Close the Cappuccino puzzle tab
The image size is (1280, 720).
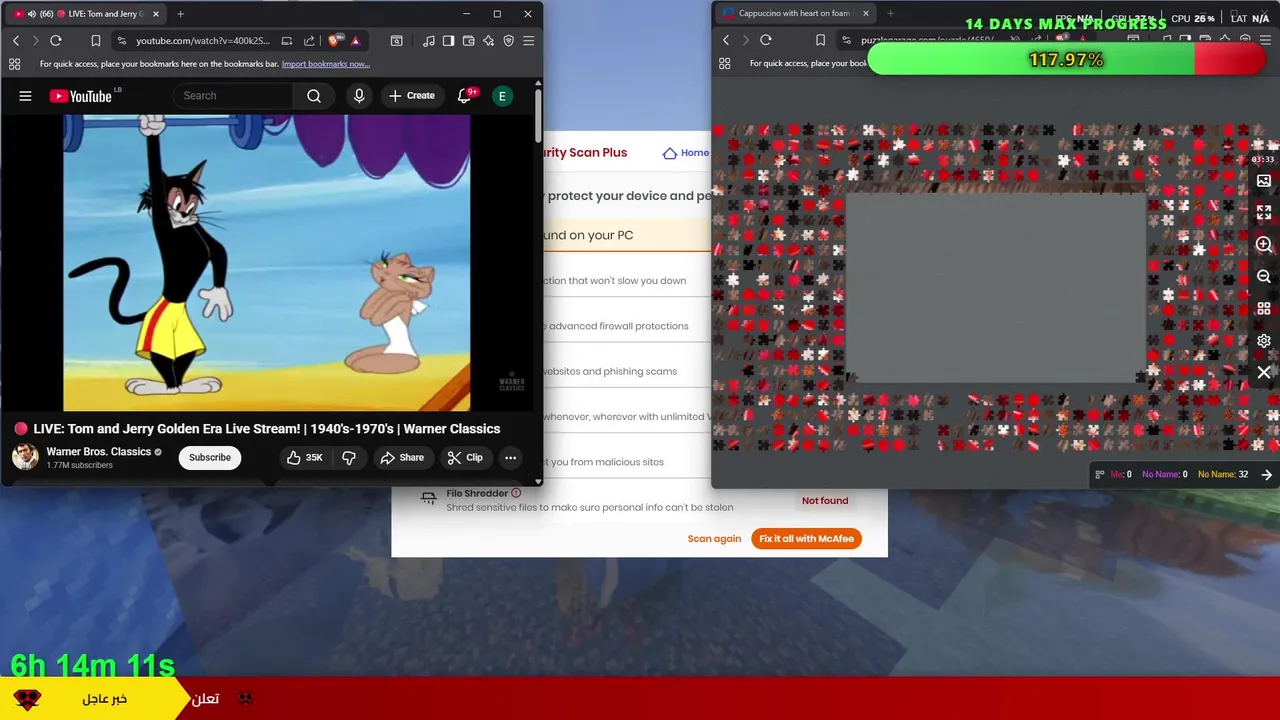[865, 14]
